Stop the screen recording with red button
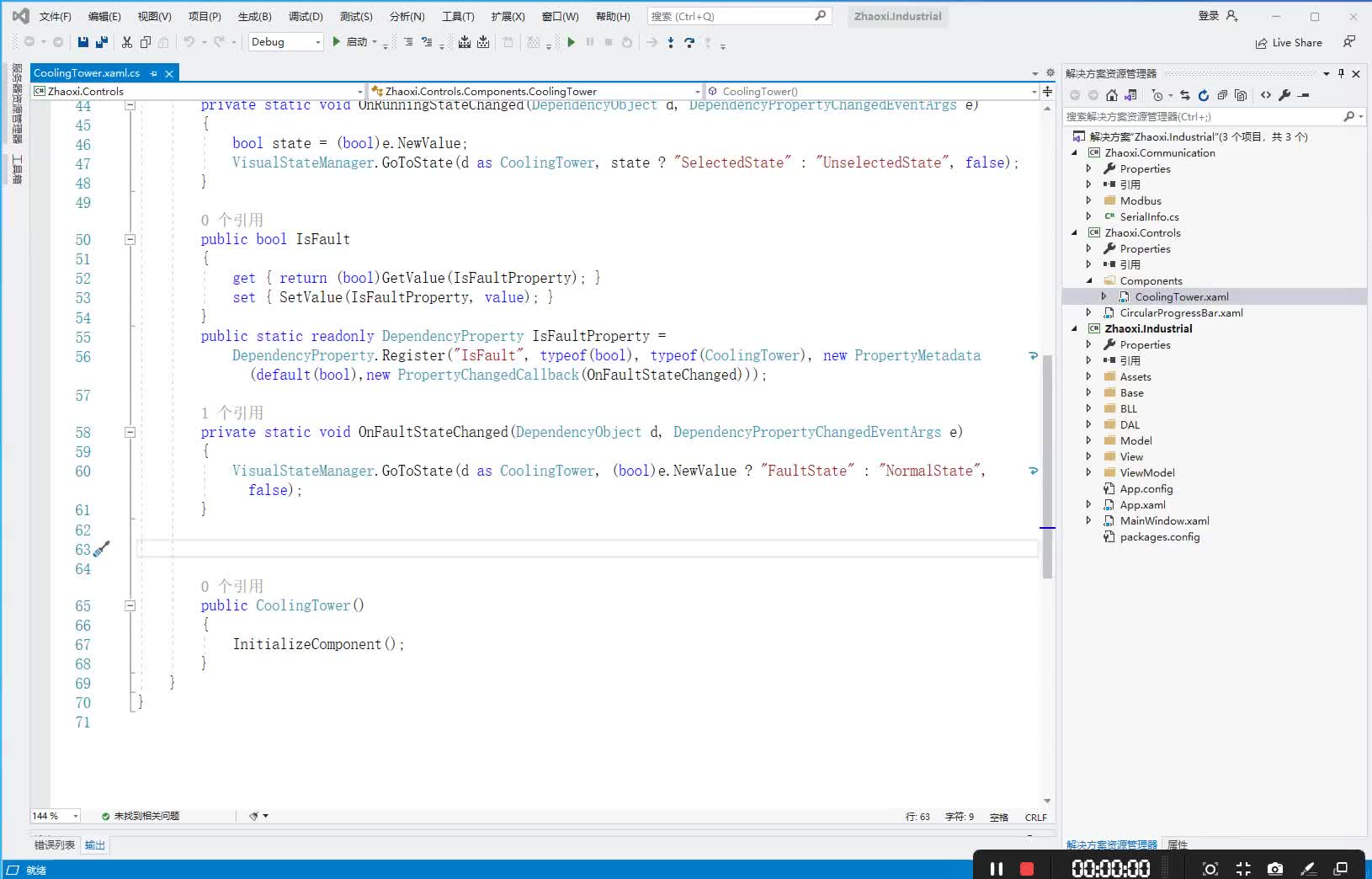This screenshot has height=879, width=1372. (1027, 868)
